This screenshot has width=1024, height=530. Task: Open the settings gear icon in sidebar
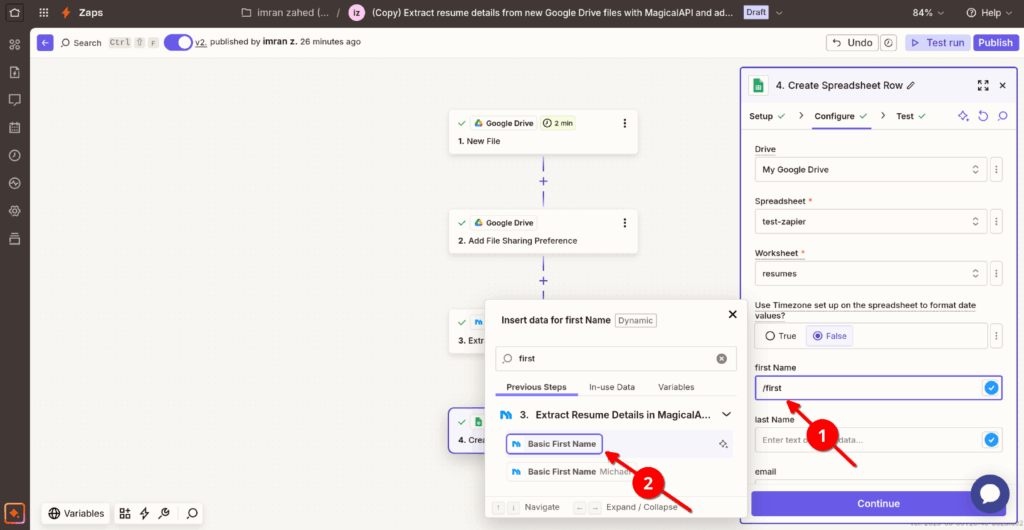(14, 211)
